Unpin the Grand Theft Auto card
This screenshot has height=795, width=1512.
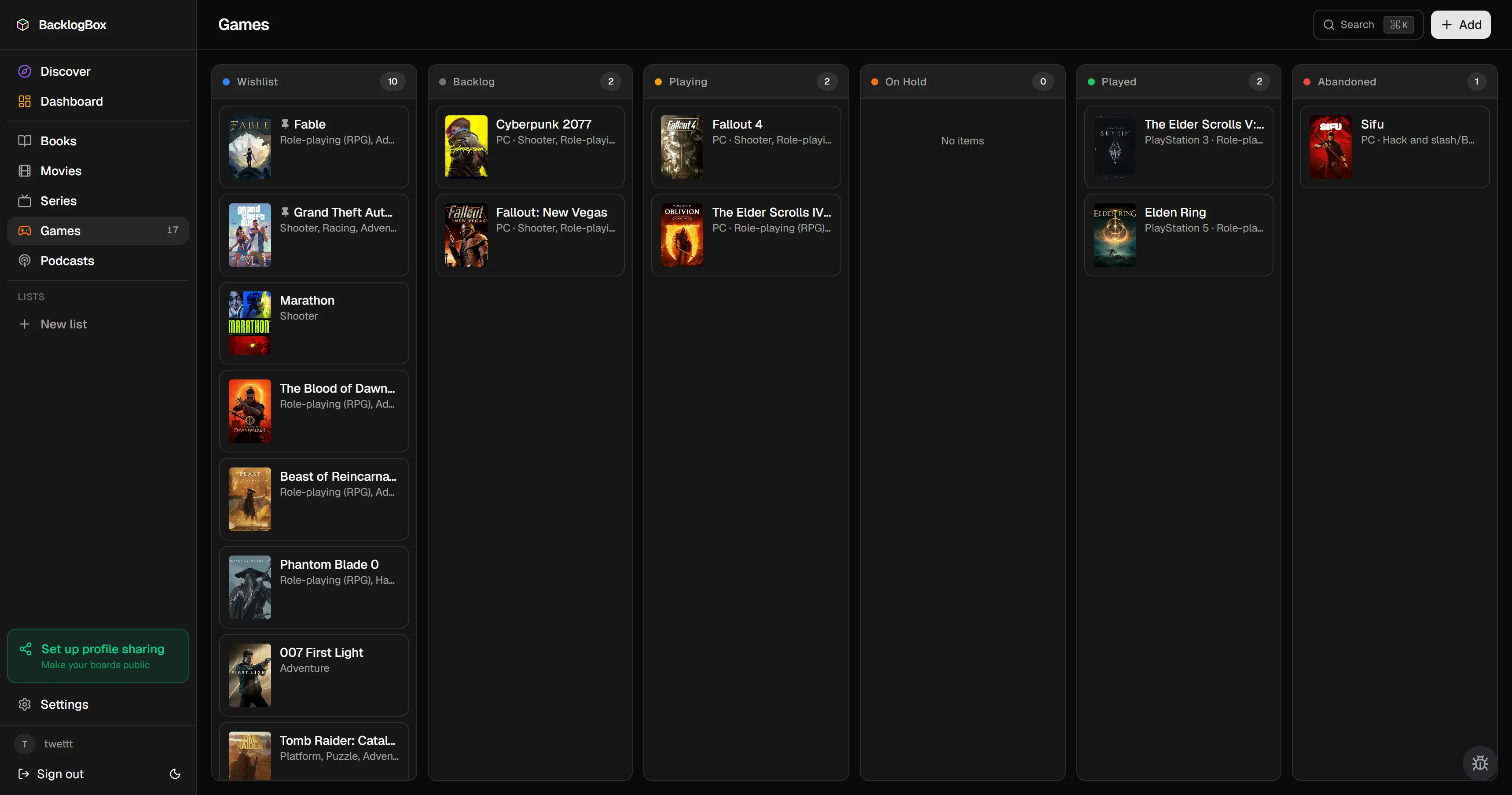click(x=286, y=211)
